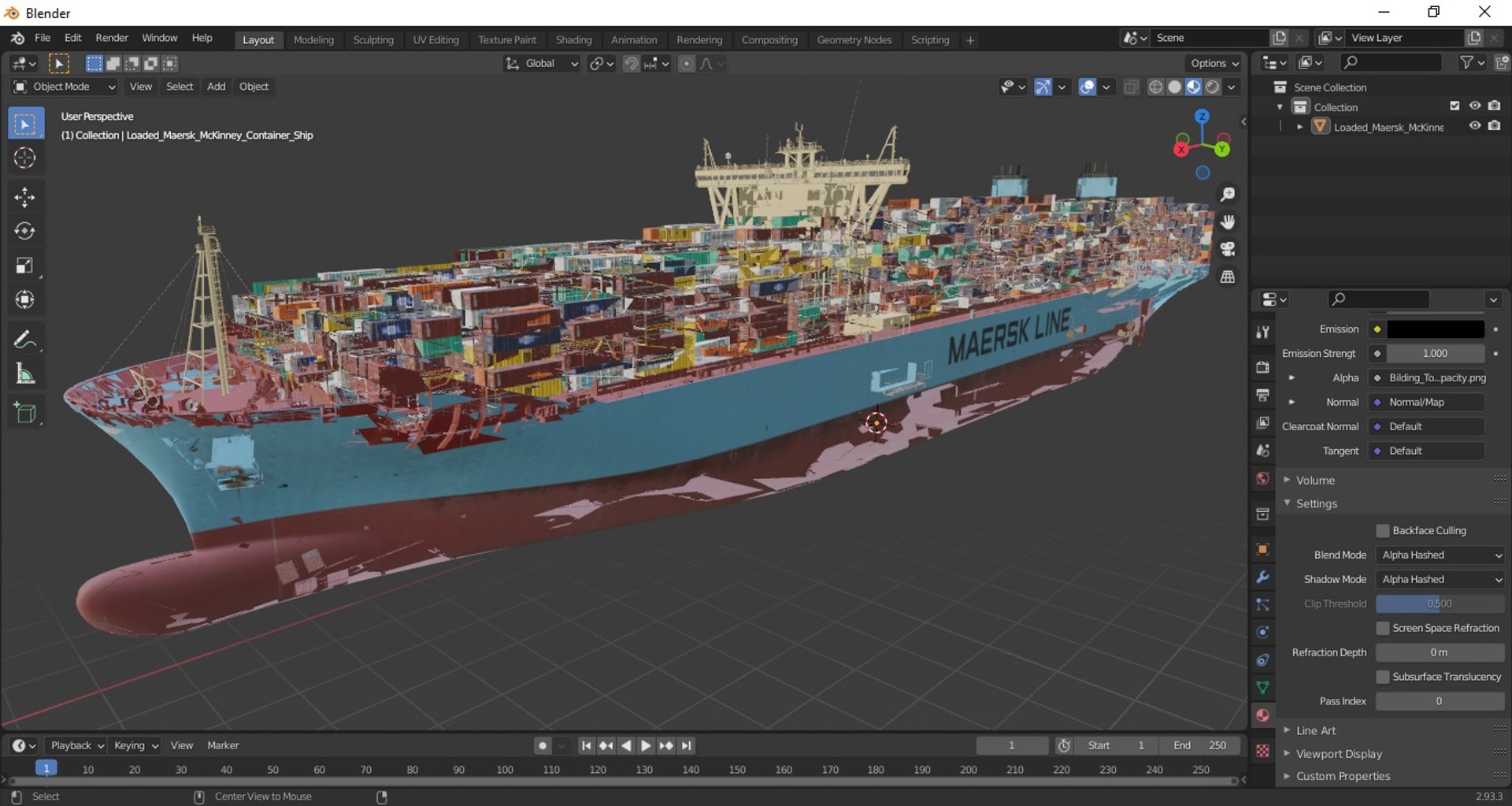This screenshot has width=1512, height=806.
Task: Click the viewport zoom magnifier icon
Action: (1227, 195)
